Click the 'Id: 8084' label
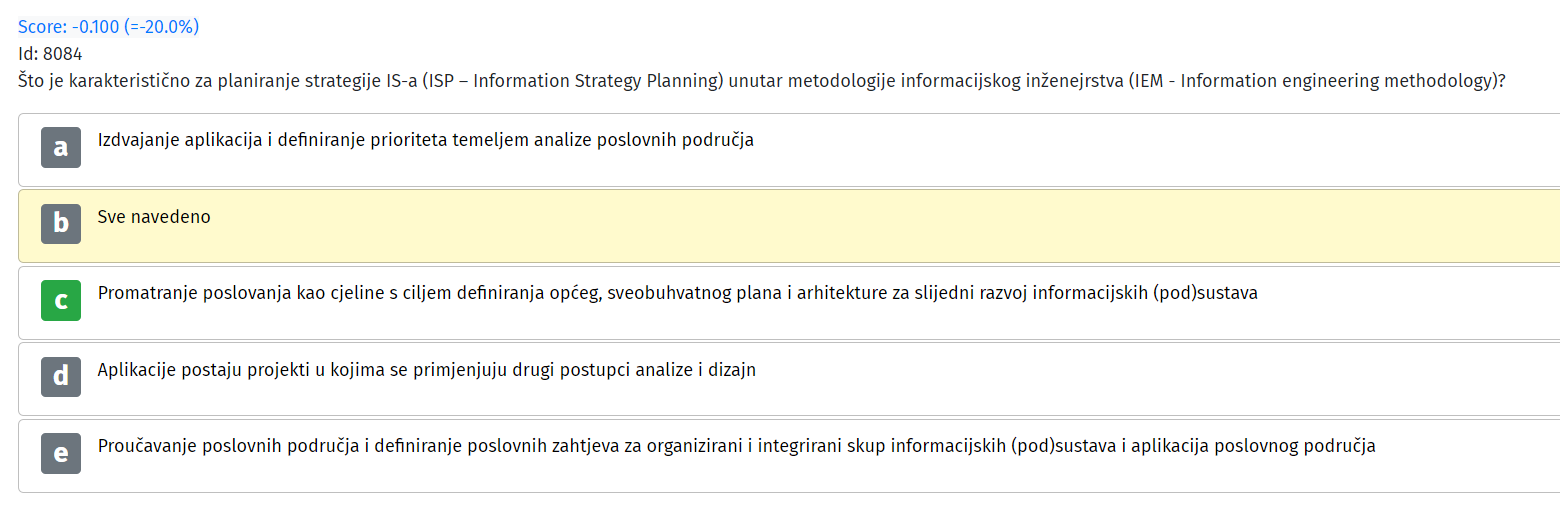 [50, 54]
